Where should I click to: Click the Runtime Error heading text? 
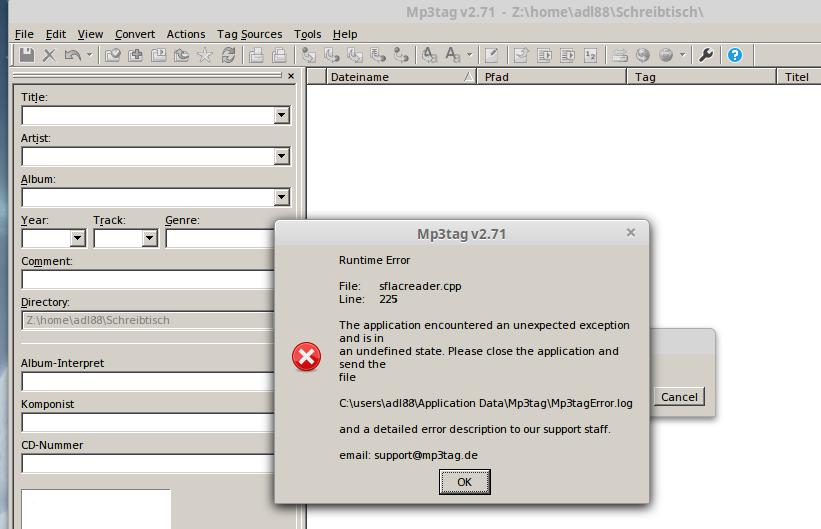(x=374, y=260)
